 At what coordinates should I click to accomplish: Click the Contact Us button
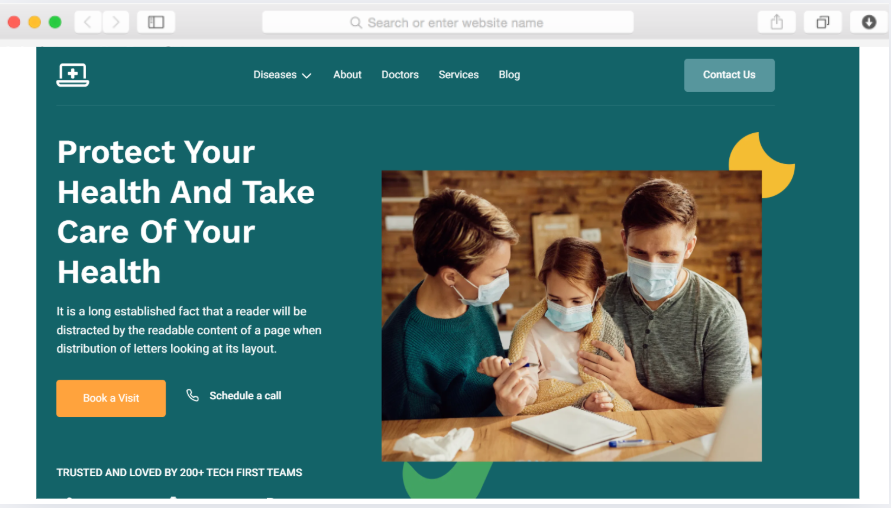coord(729,75)
